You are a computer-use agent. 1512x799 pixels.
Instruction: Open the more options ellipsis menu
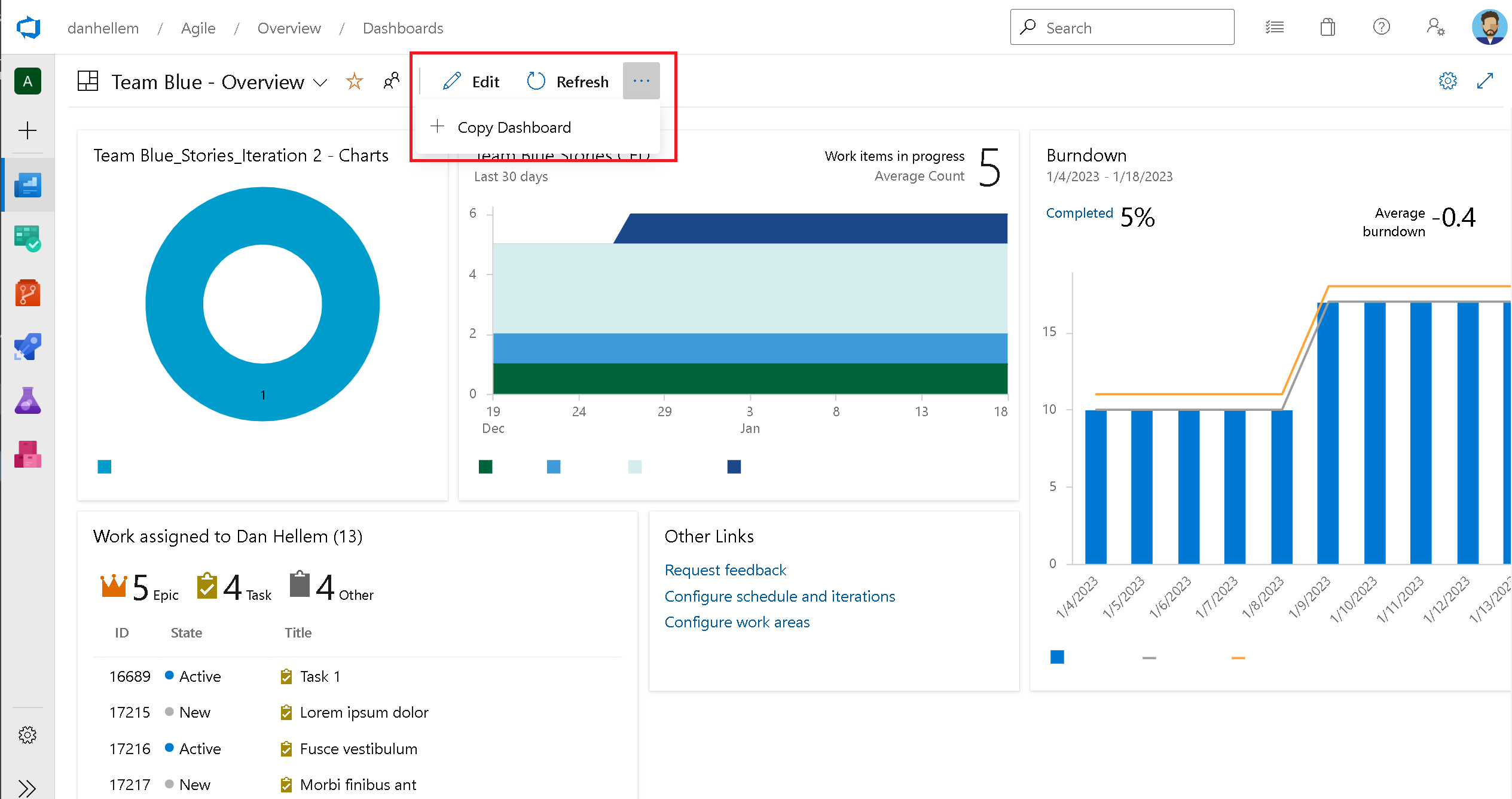pyautogui.click(x=641, y=82)
